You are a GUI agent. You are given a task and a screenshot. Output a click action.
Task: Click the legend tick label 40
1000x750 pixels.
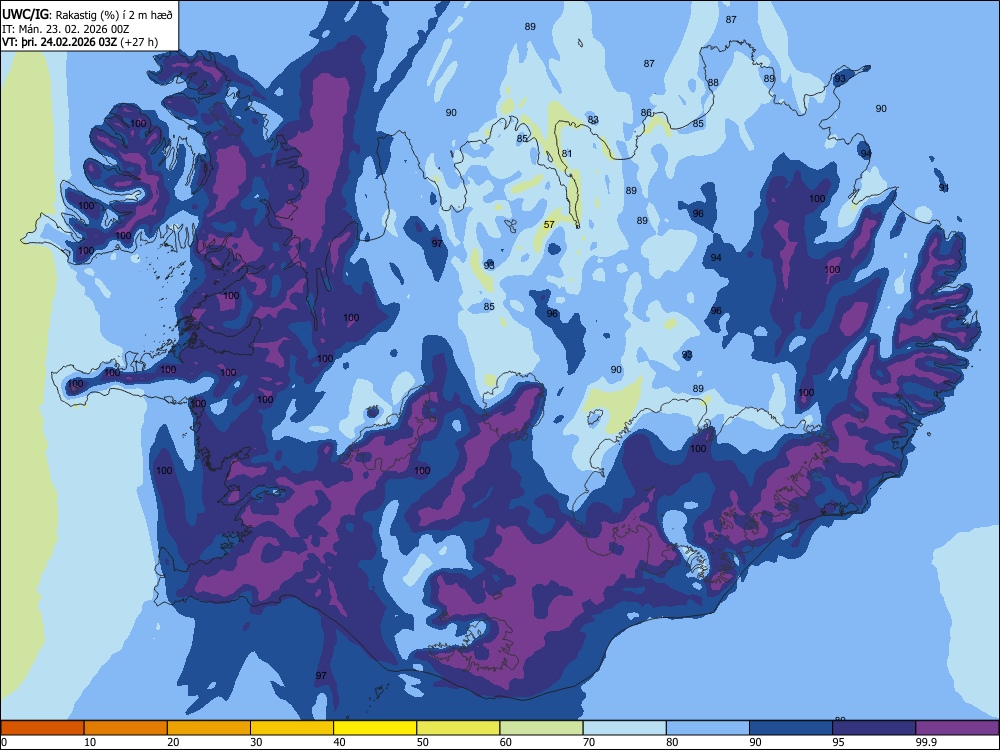pos(339,742)
